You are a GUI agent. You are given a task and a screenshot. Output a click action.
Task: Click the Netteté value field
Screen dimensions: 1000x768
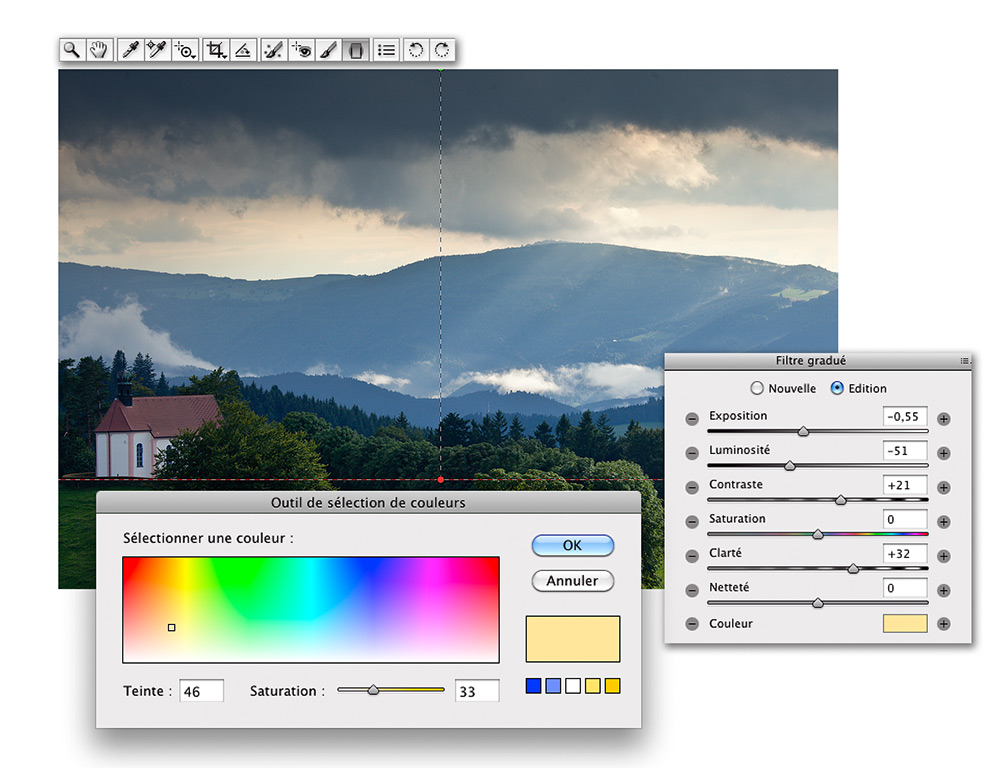tap(905, 588)
